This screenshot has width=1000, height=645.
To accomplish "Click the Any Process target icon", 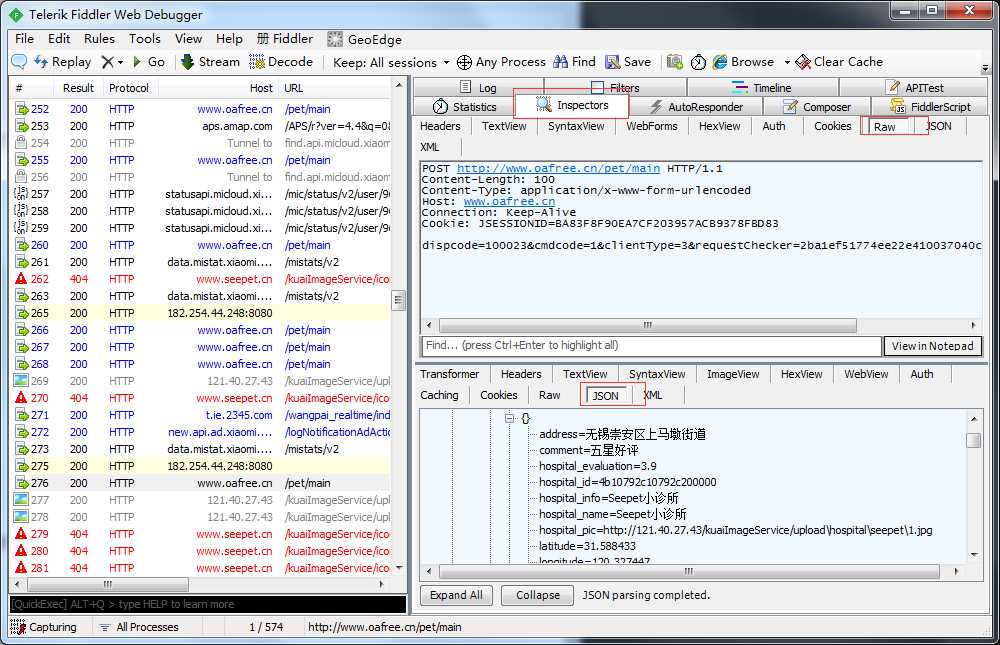I will [464, 62].
